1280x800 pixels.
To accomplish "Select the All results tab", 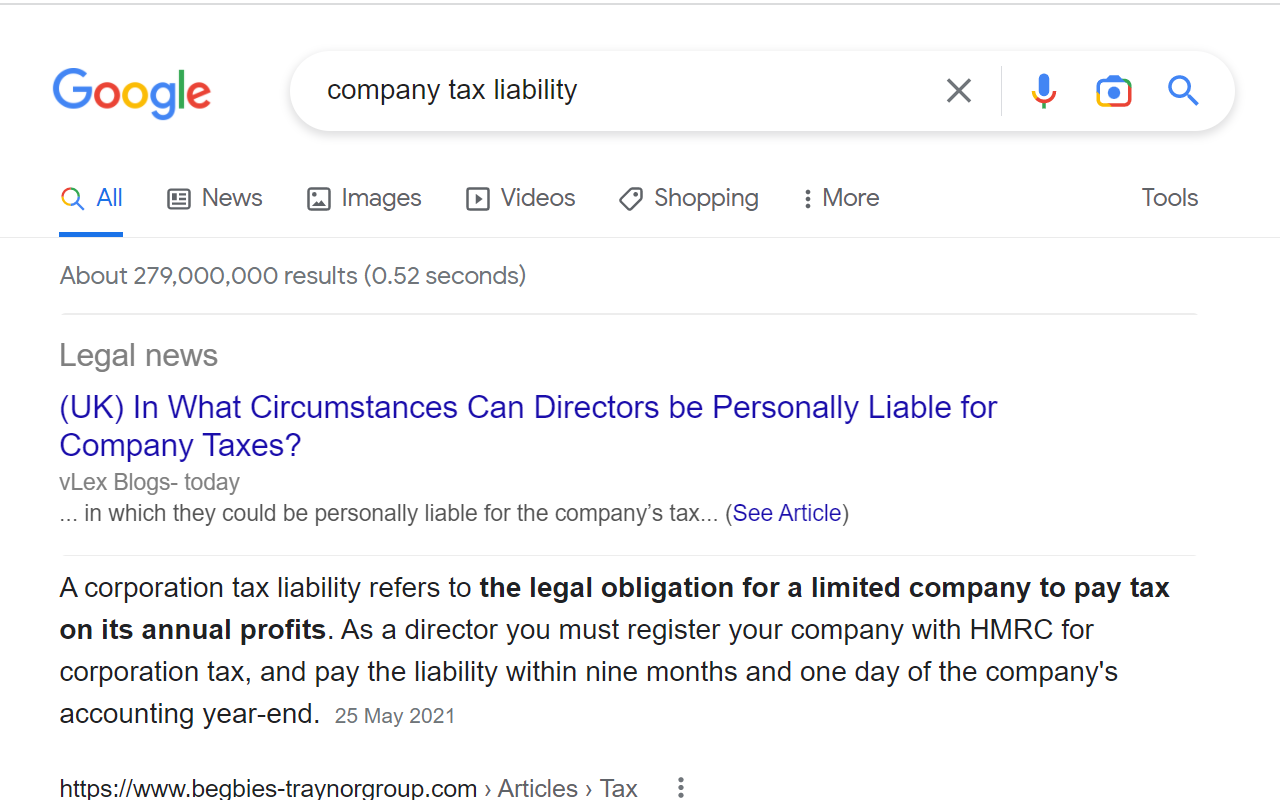I will [x=91, y=198].
